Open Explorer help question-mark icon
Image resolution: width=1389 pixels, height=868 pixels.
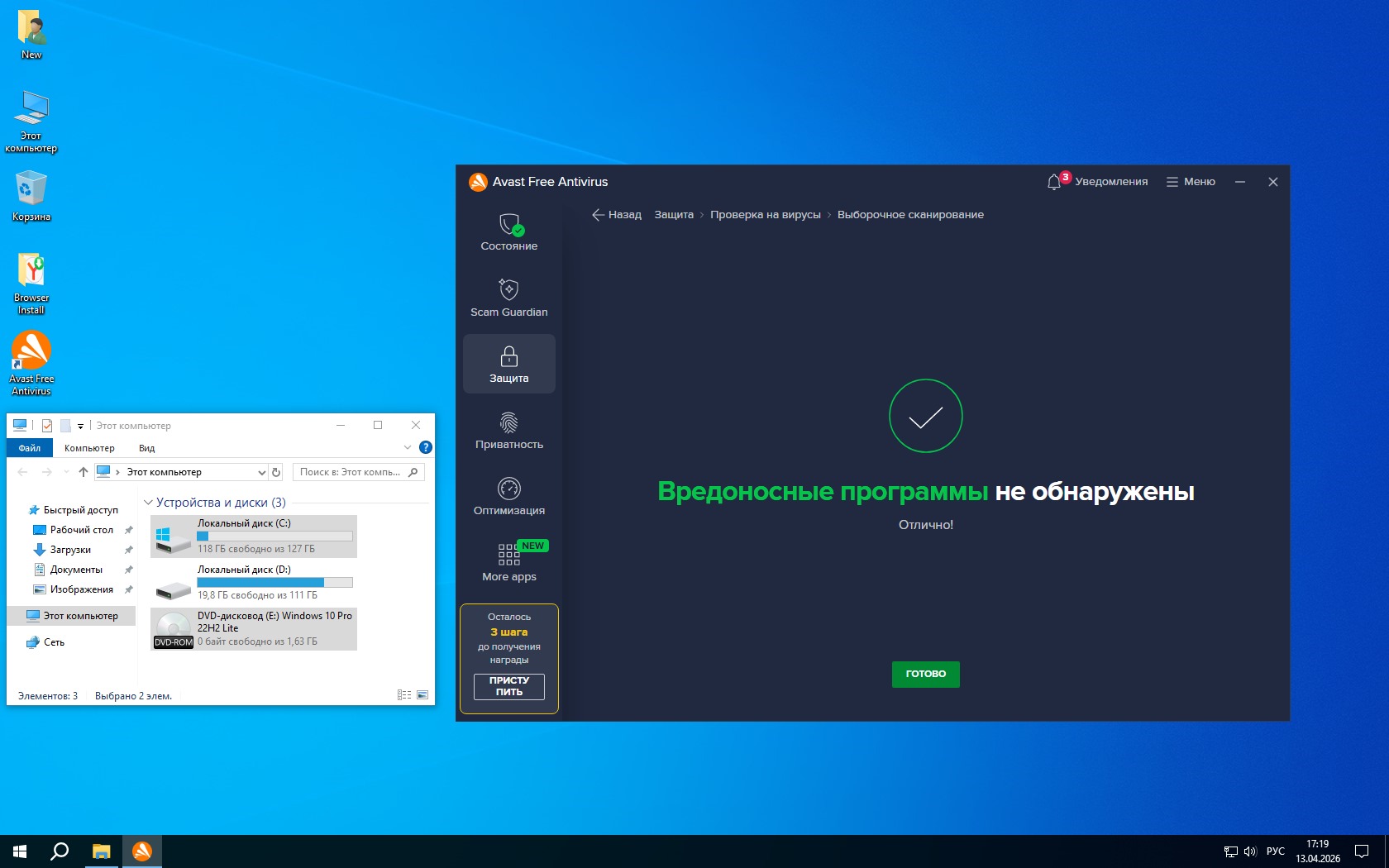[426, 447]
